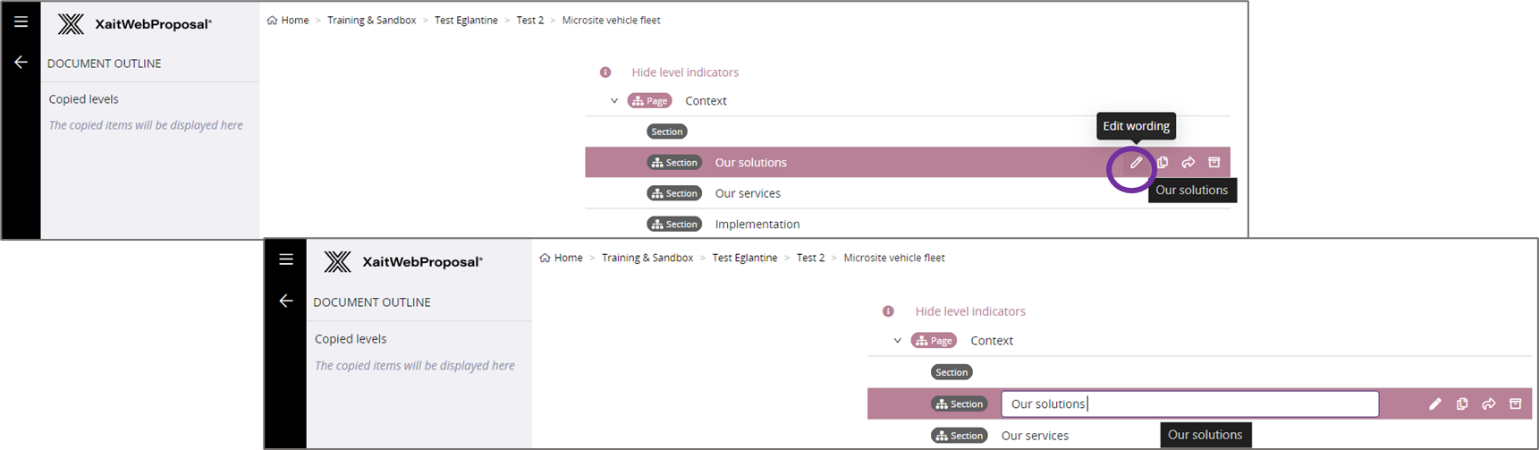The image size is (1539, 450).
Task: Click the share arrow icon in the upper screenshot's highlighted row
Action: [1188, 163]
